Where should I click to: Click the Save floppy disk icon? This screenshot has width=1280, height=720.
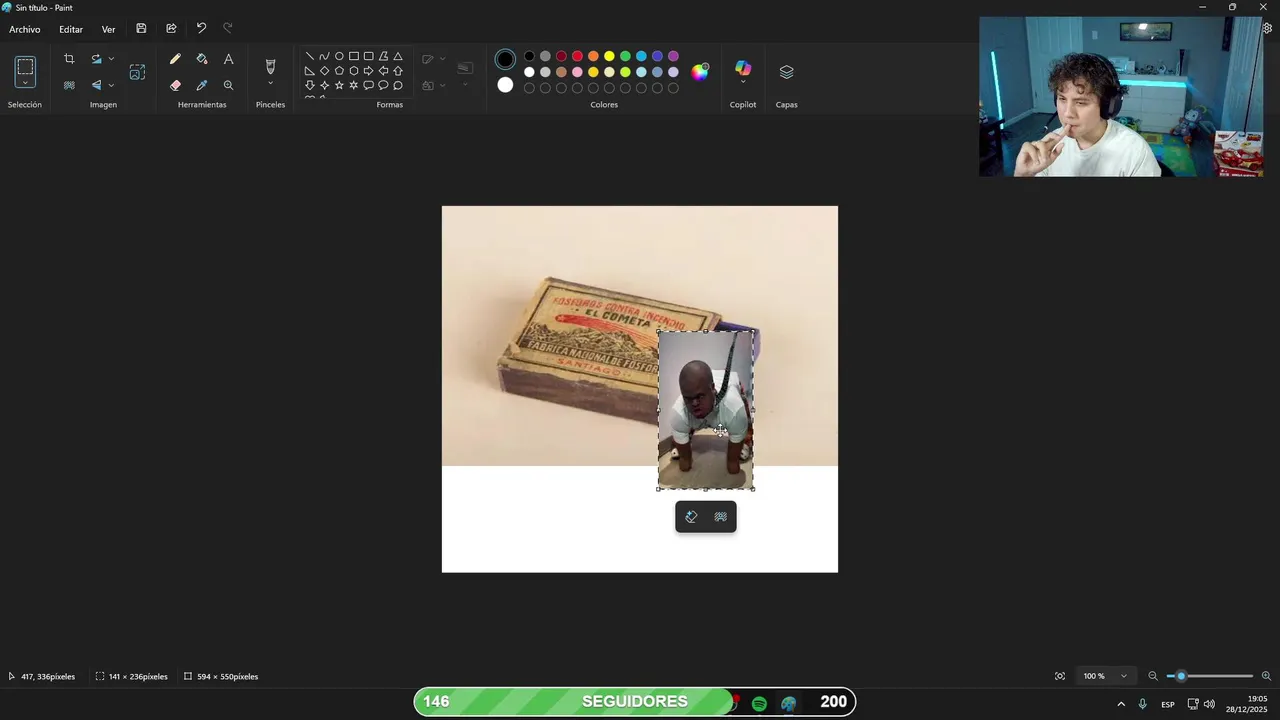pyautogui.click(x=141, y=29)
